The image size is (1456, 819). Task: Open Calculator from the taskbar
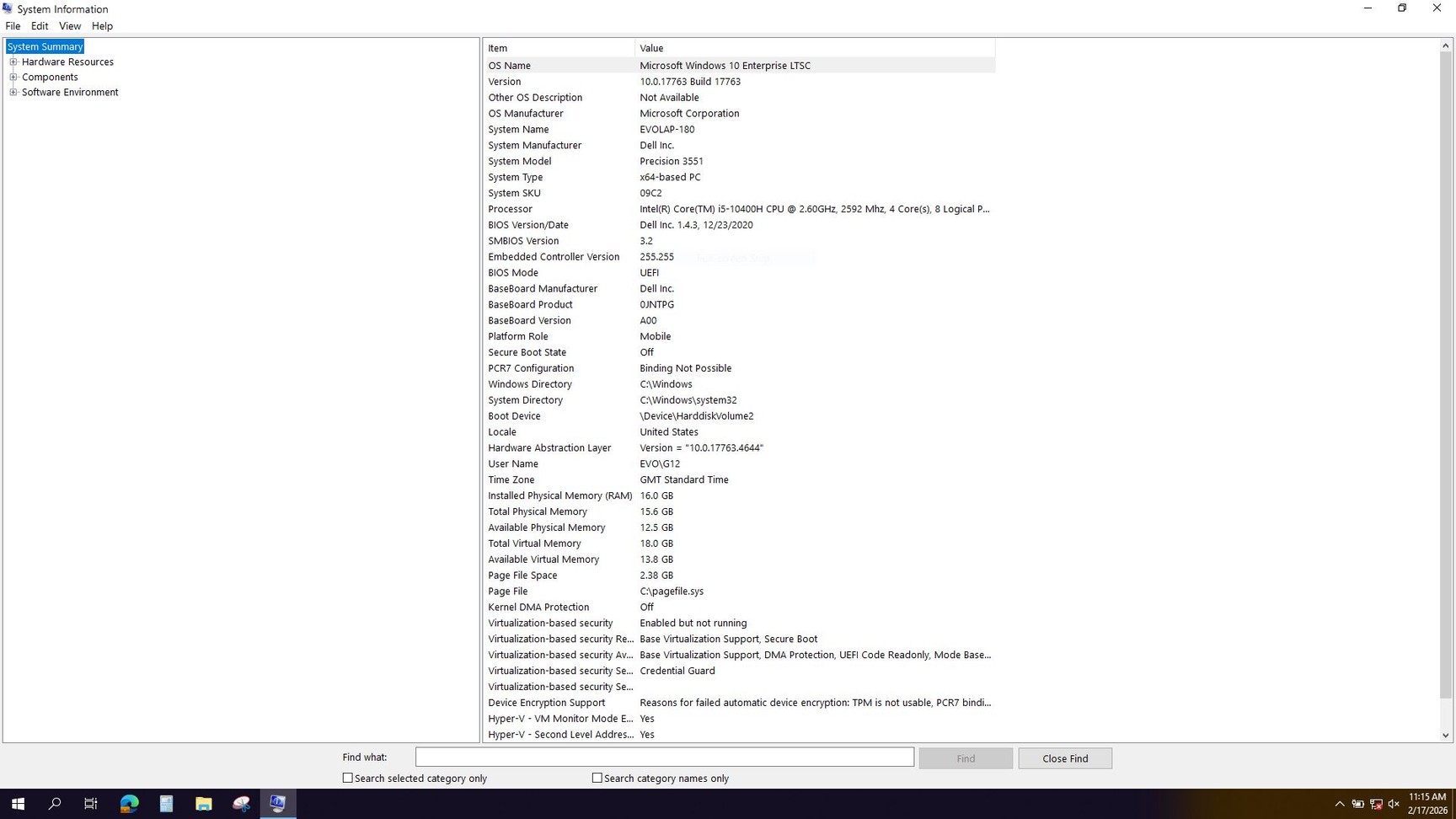click(x=166, y=804)
